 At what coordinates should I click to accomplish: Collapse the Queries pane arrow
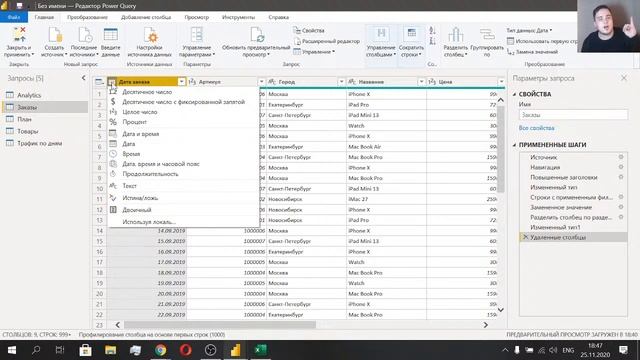point(84,78)
